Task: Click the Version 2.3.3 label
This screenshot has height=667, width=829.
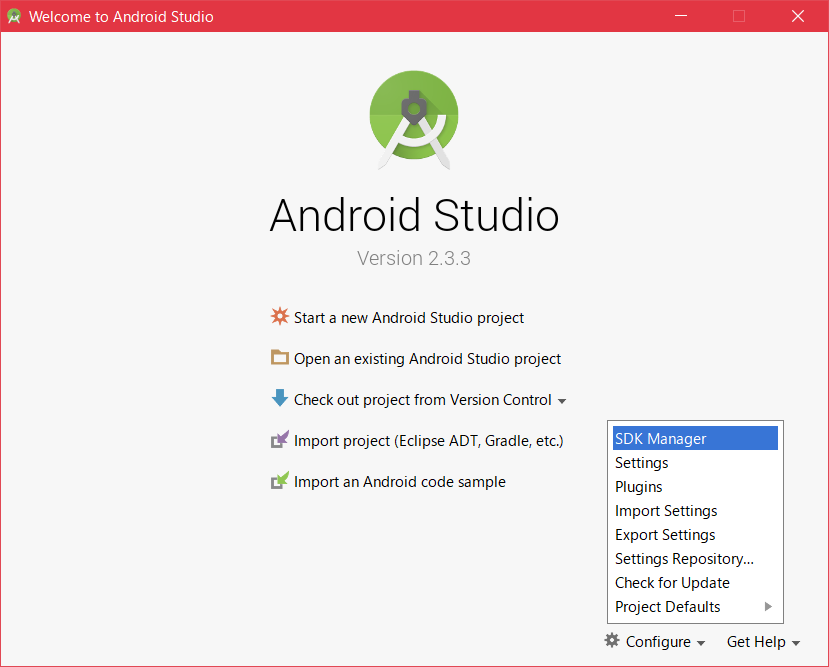Action: click(x=413, y=258)
